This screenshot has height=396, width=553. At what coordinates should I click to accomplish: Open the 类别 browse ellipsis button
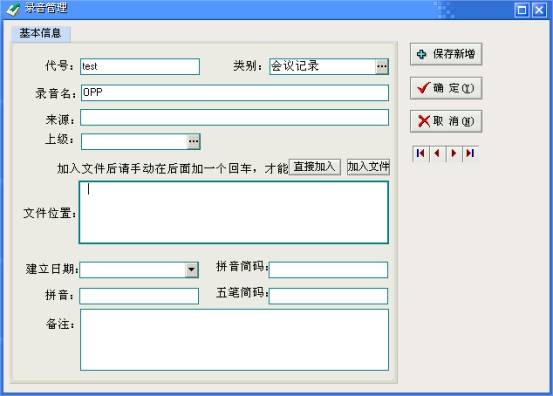(382, 66)
